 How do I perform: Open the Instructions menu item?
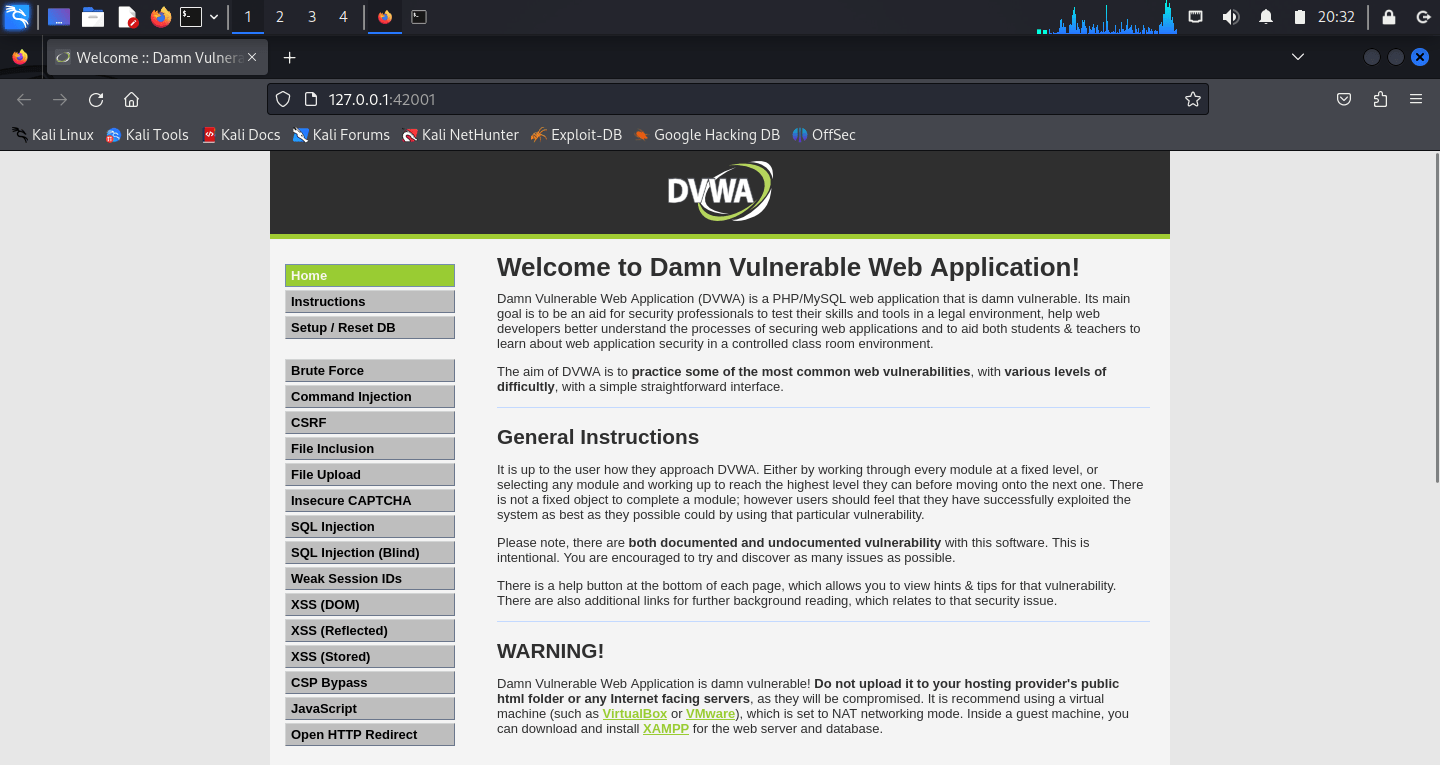click(370, 301)
